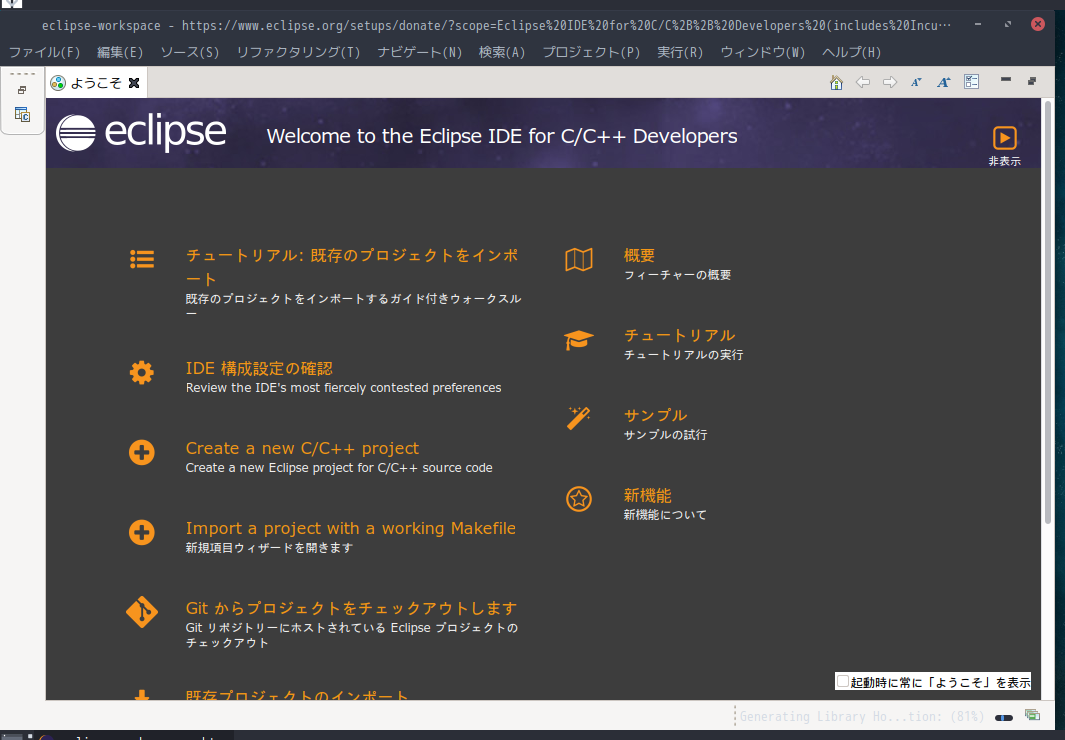Screen dimensions: 1065x740
Task: Click the 新機能について description text
Action: coord(665,515)
